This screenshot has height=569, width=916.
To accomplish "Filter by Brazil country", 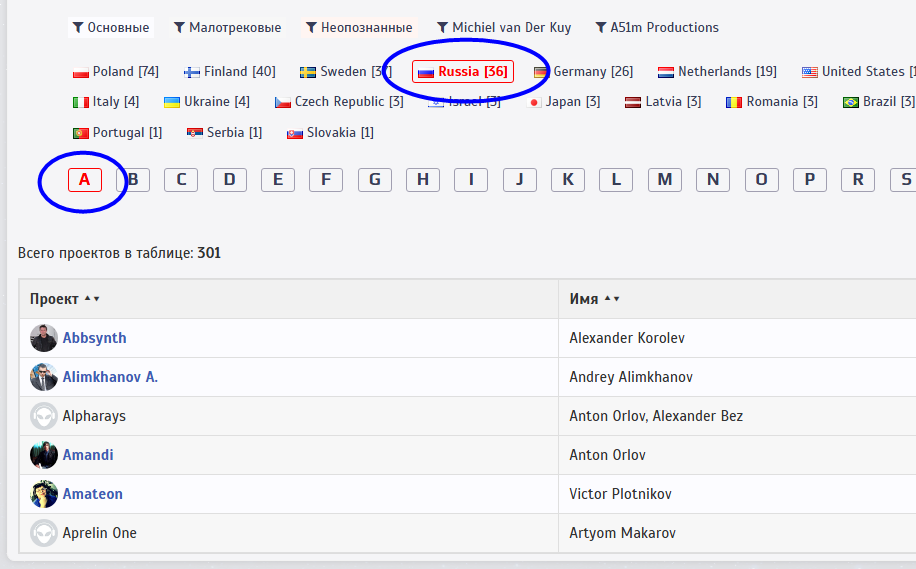I will [877, 102].
